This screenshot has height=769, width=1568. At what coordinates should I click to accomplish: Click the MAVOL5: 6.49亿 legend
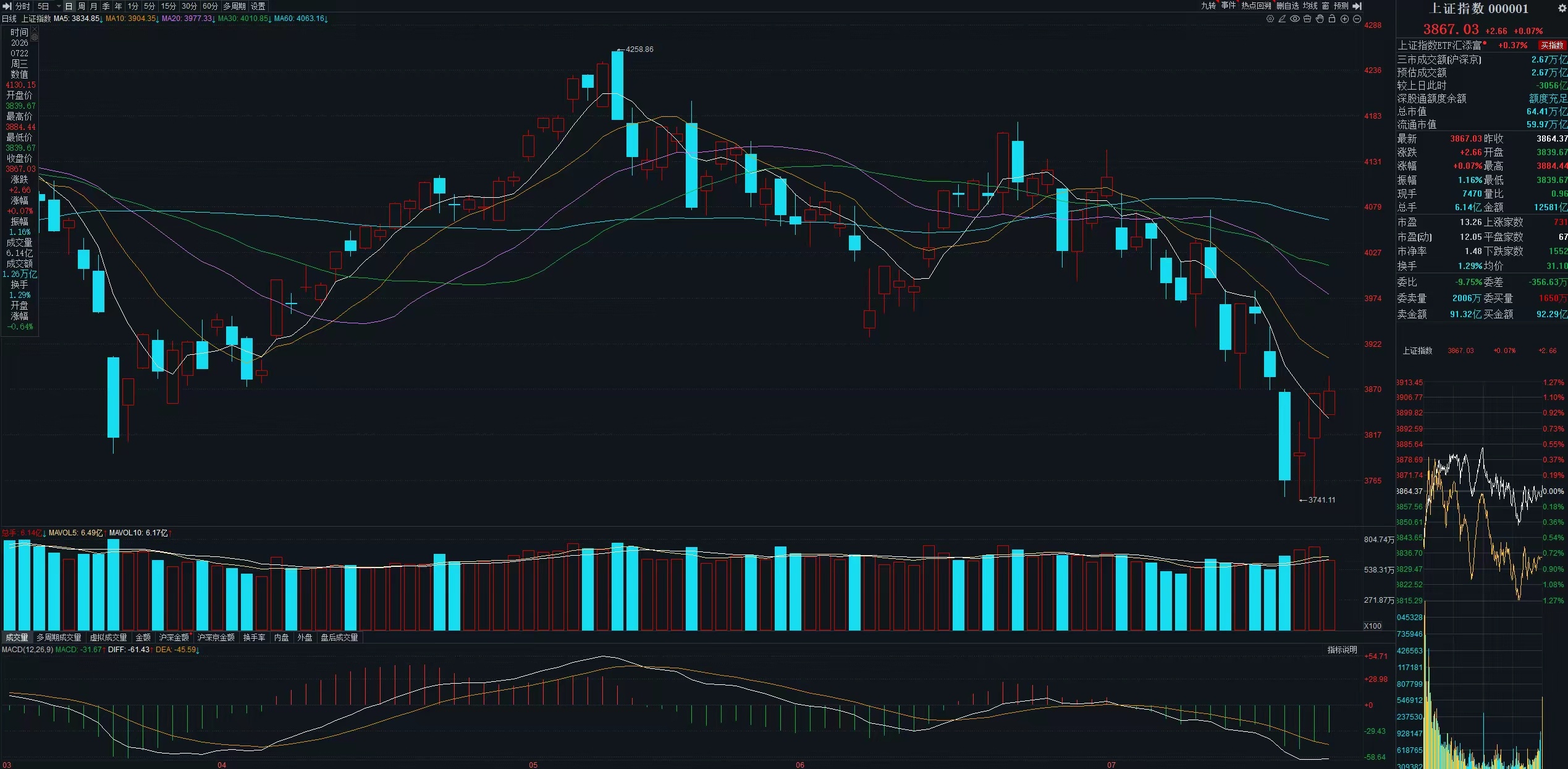coord(76,533)
